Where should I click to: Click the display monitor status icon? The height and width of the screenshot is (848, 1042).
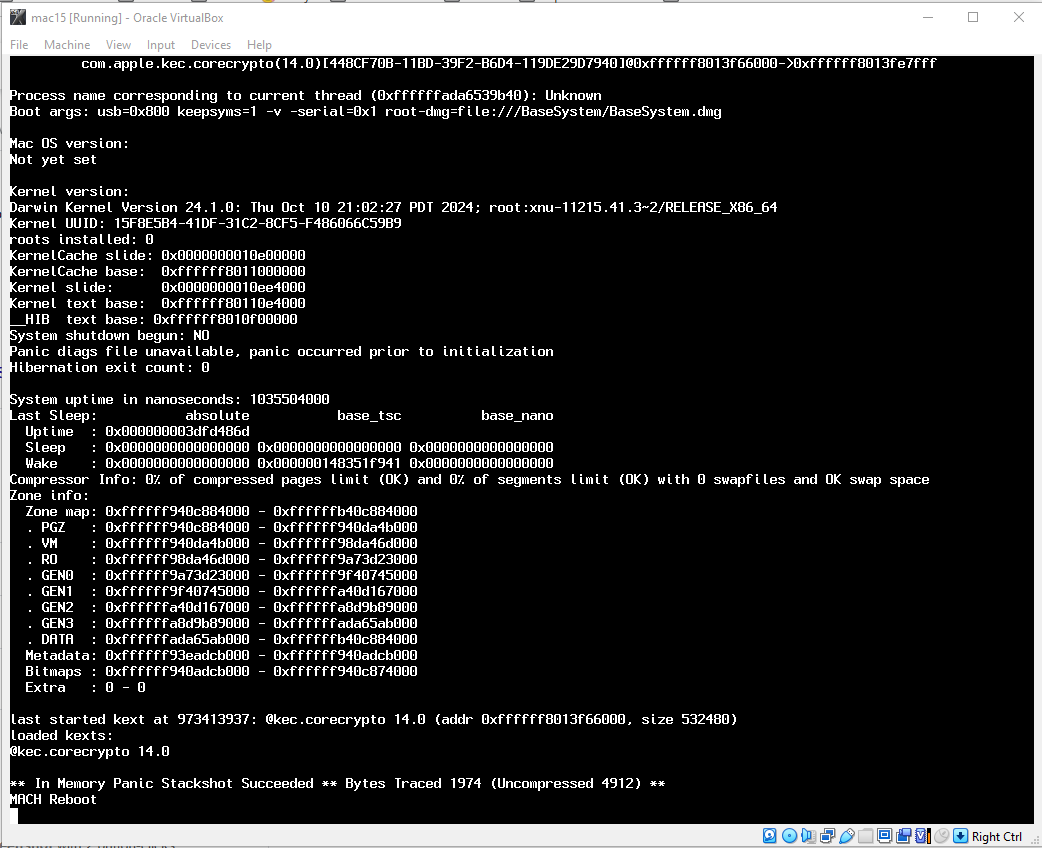tap(884, 836)
